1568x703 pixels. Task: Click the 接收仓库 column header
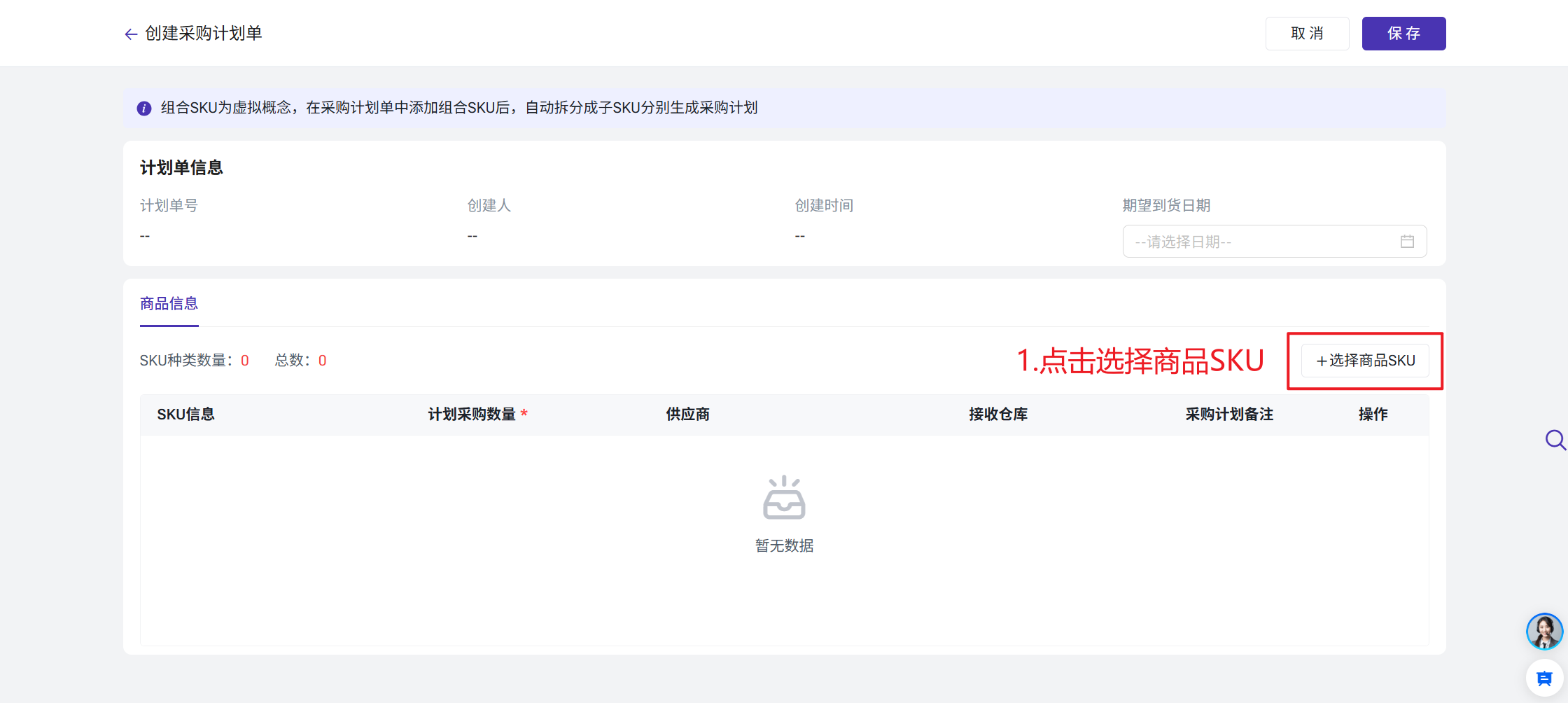coord(998,415)
